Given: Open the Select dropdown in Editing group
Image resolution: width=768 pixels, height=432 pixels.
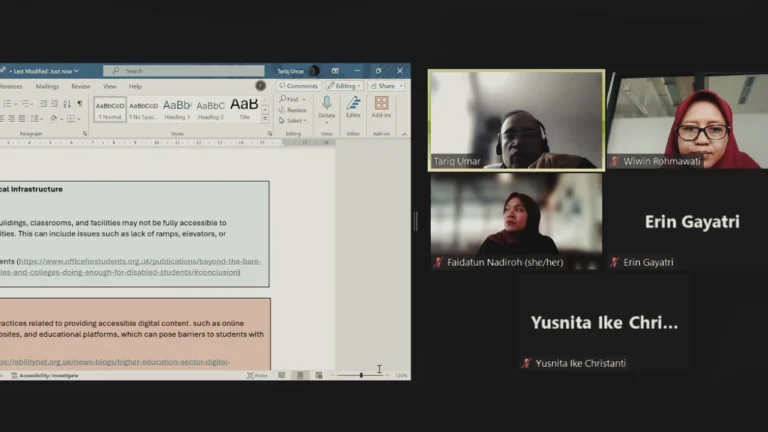Looking at the screenshot, I should point(294,120).
